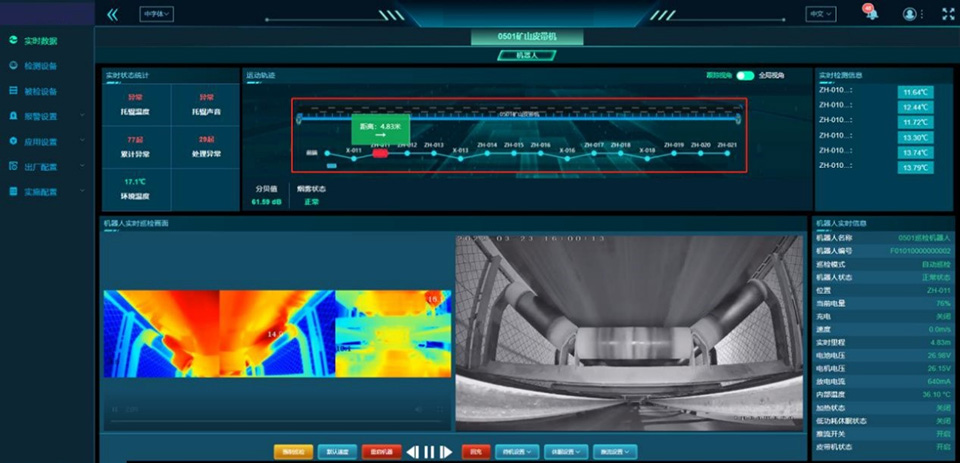960x463 pixels.
Task: Click the right arrow move-forward icon
Action: (446, 452)
